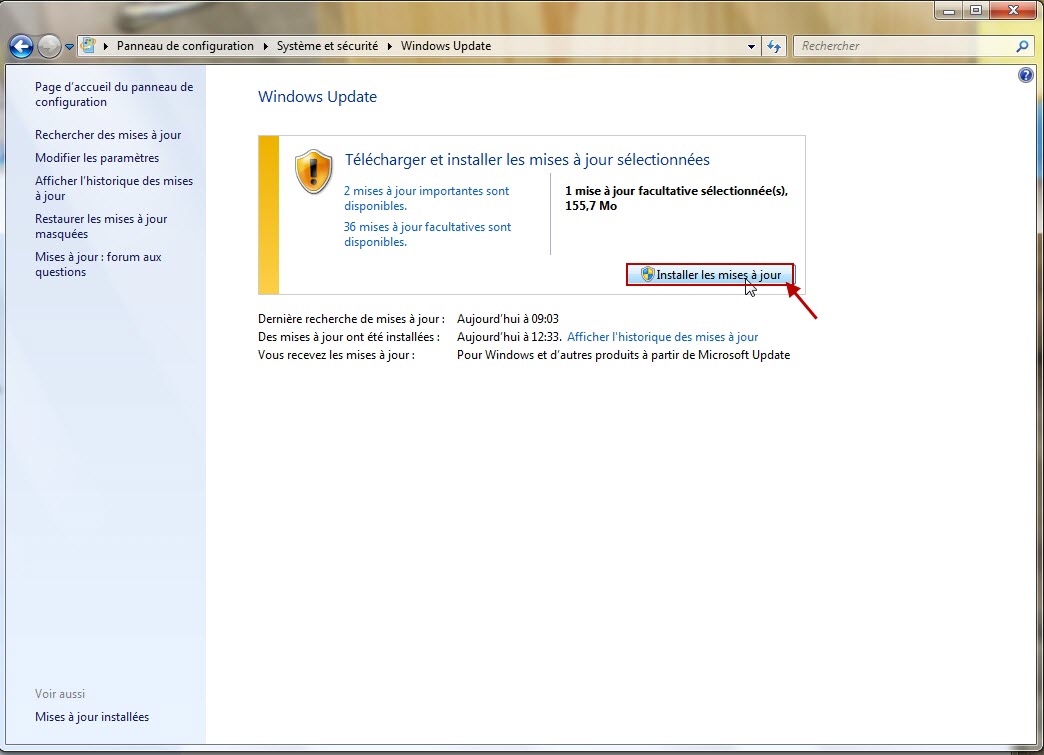Open Mises à jour : forum aux questions
The image size is (1044, 755).
coord(98,264)
